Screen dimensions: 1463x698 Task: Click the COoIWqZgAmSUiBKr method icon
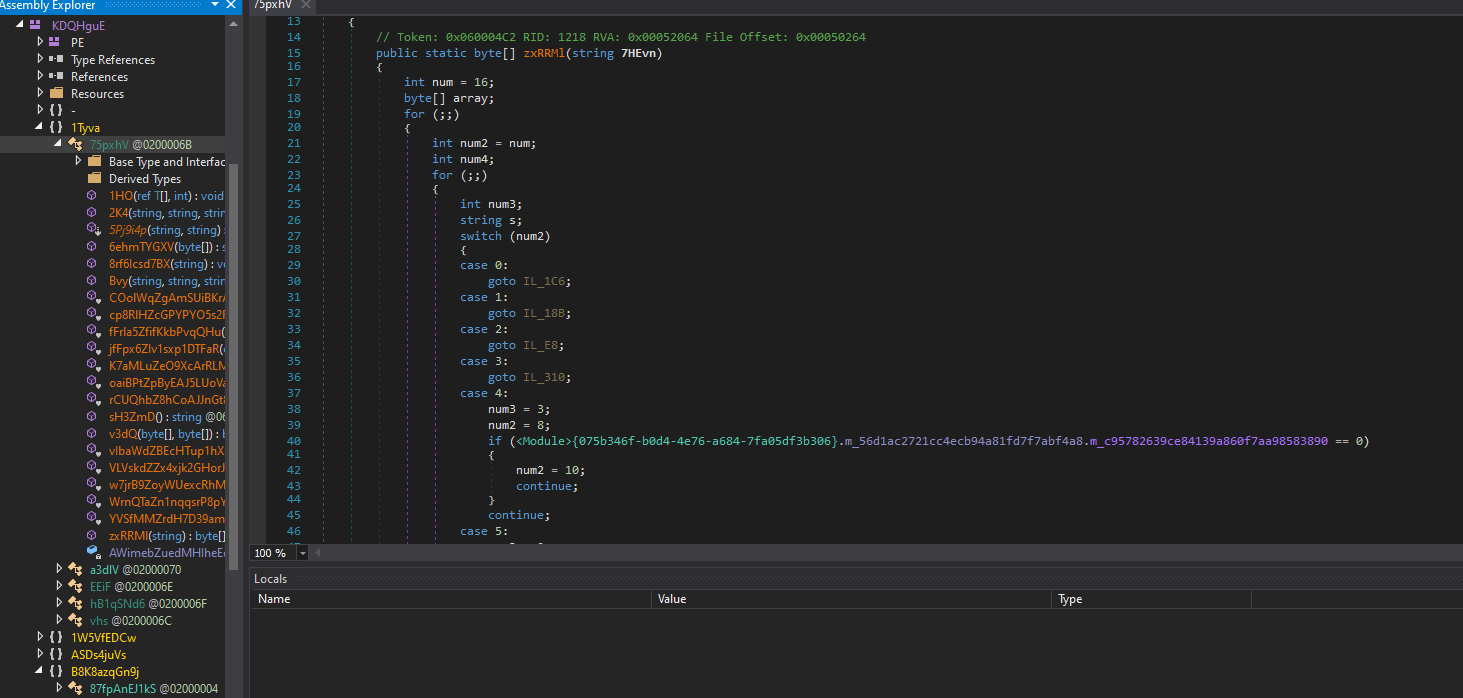point(92,297)
